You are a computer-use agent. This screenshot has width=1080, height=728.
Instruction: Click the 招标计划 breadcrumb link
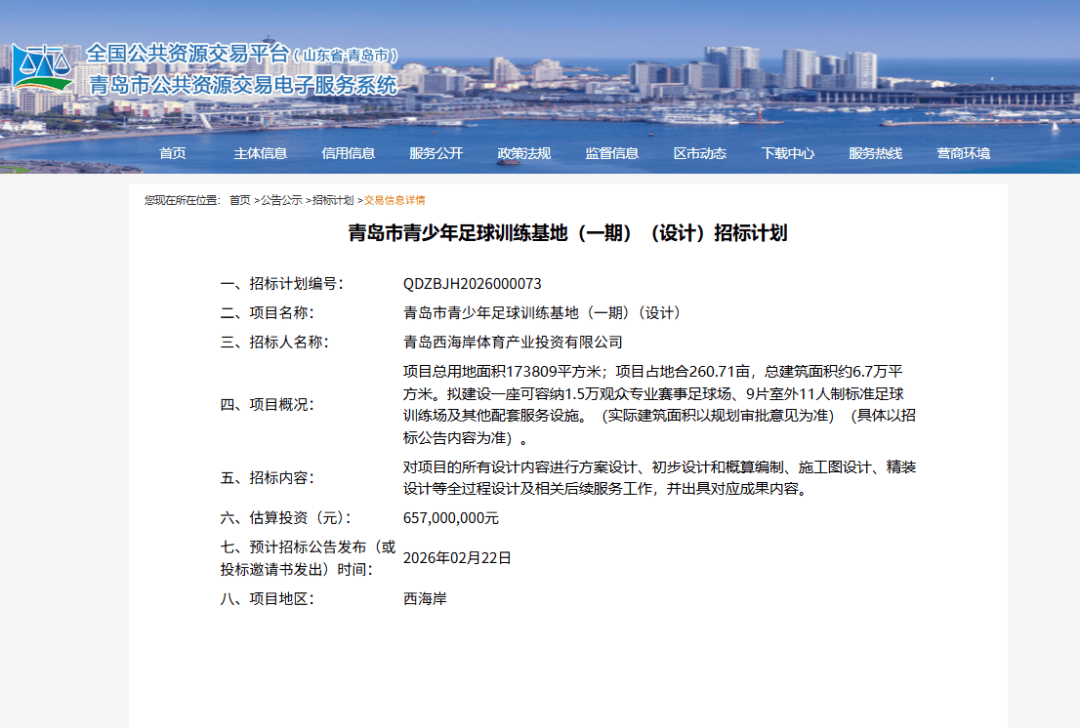click(333, 200)
